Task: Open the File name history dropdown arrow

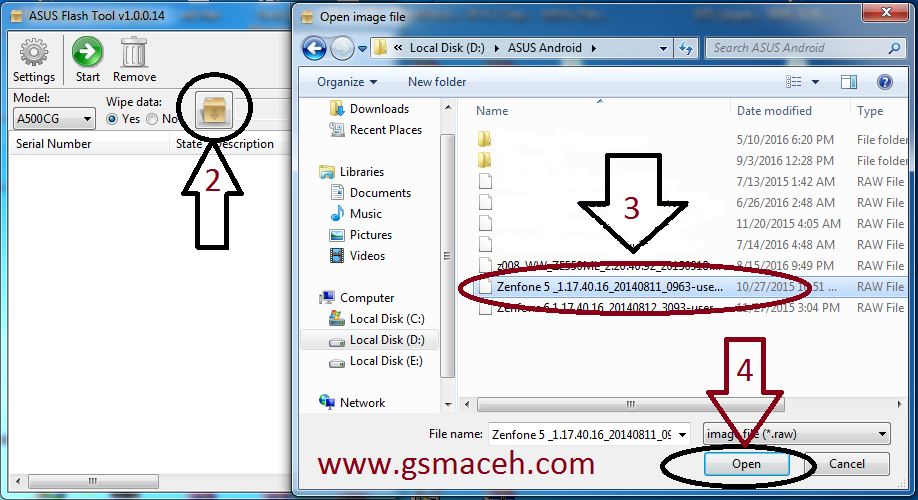Action: [683, 434]
